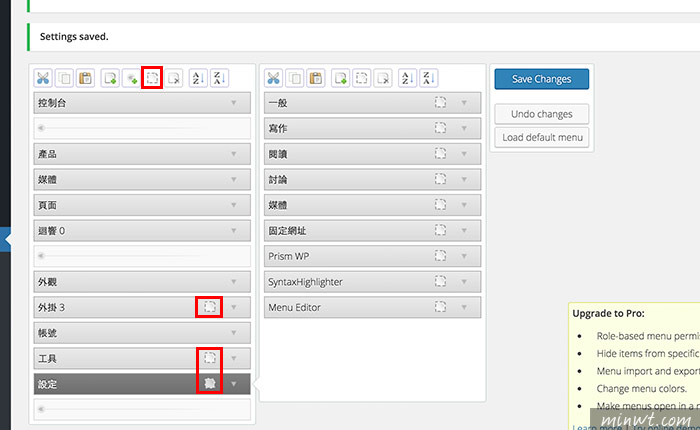700x430 pixels.
Task: Select the 外觀 top-level menu
Action: [142, 282]
